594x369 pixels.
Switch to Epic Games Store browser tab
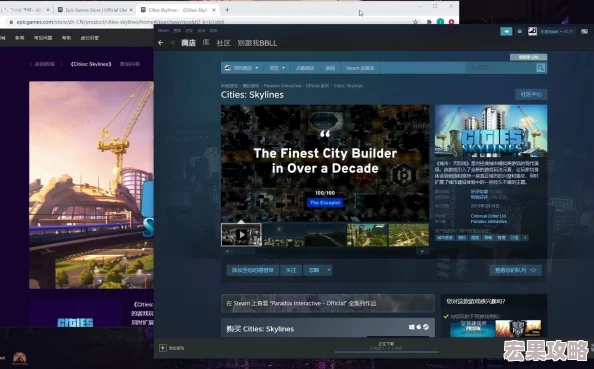pos(94,10)
